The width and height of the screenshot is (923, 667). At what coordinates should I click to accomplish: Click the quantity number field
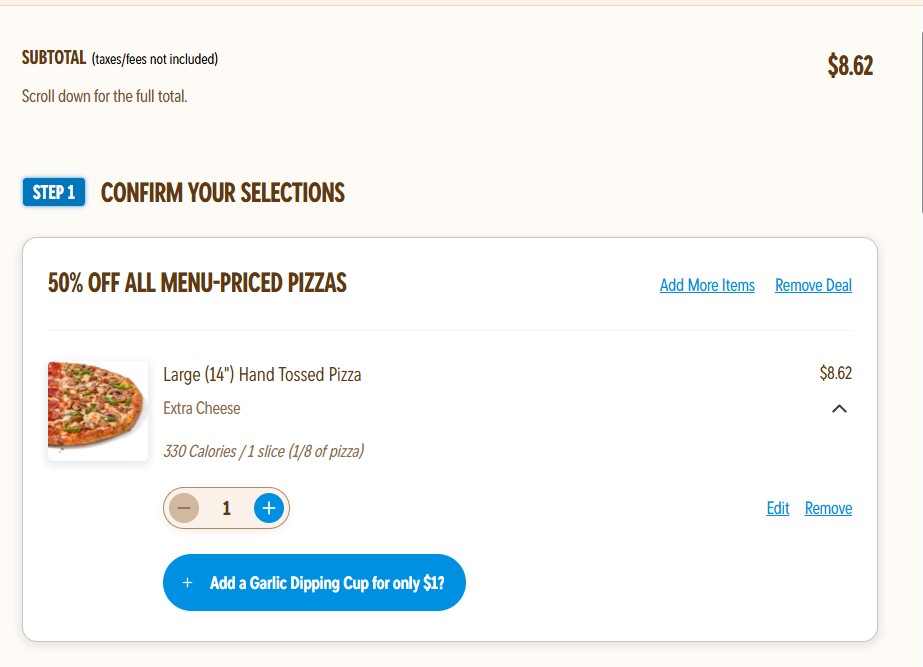pyautogui.click(x=227, y=508)
